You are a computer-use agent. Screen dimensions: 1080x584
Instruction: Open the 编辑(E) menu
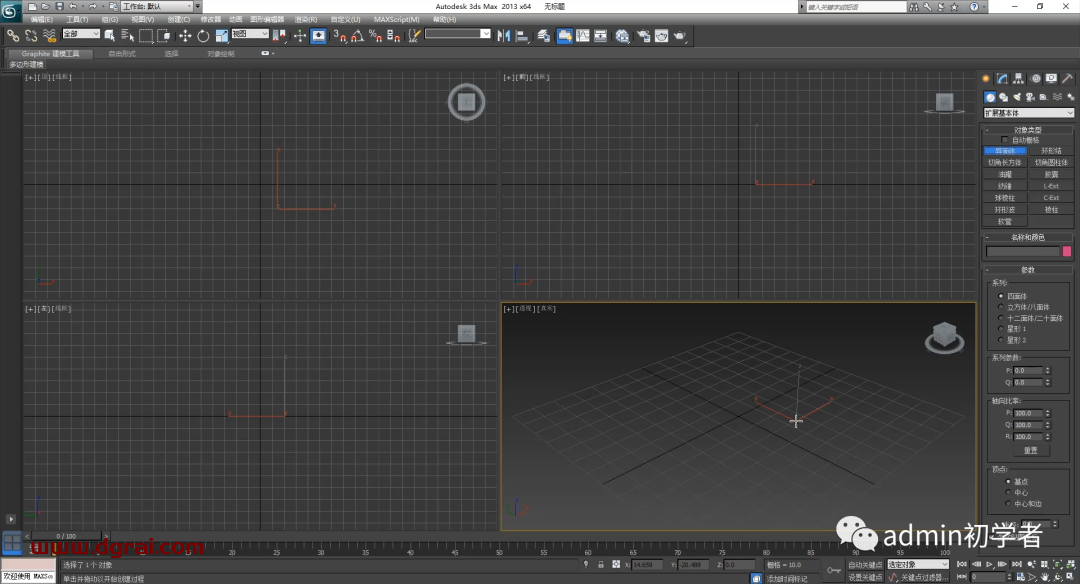[x=42, y=19]
